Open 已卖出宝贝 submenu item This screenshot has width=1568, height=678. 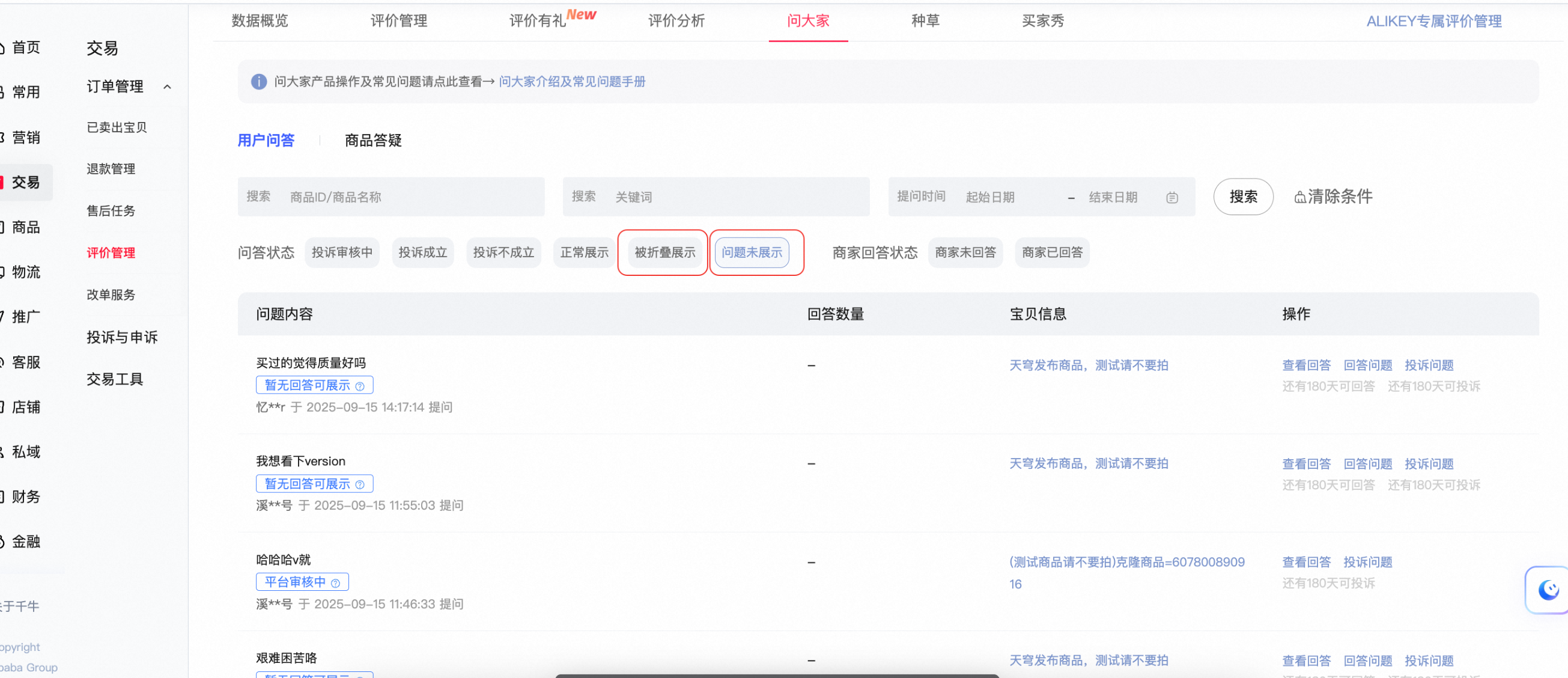coord(117,127)
